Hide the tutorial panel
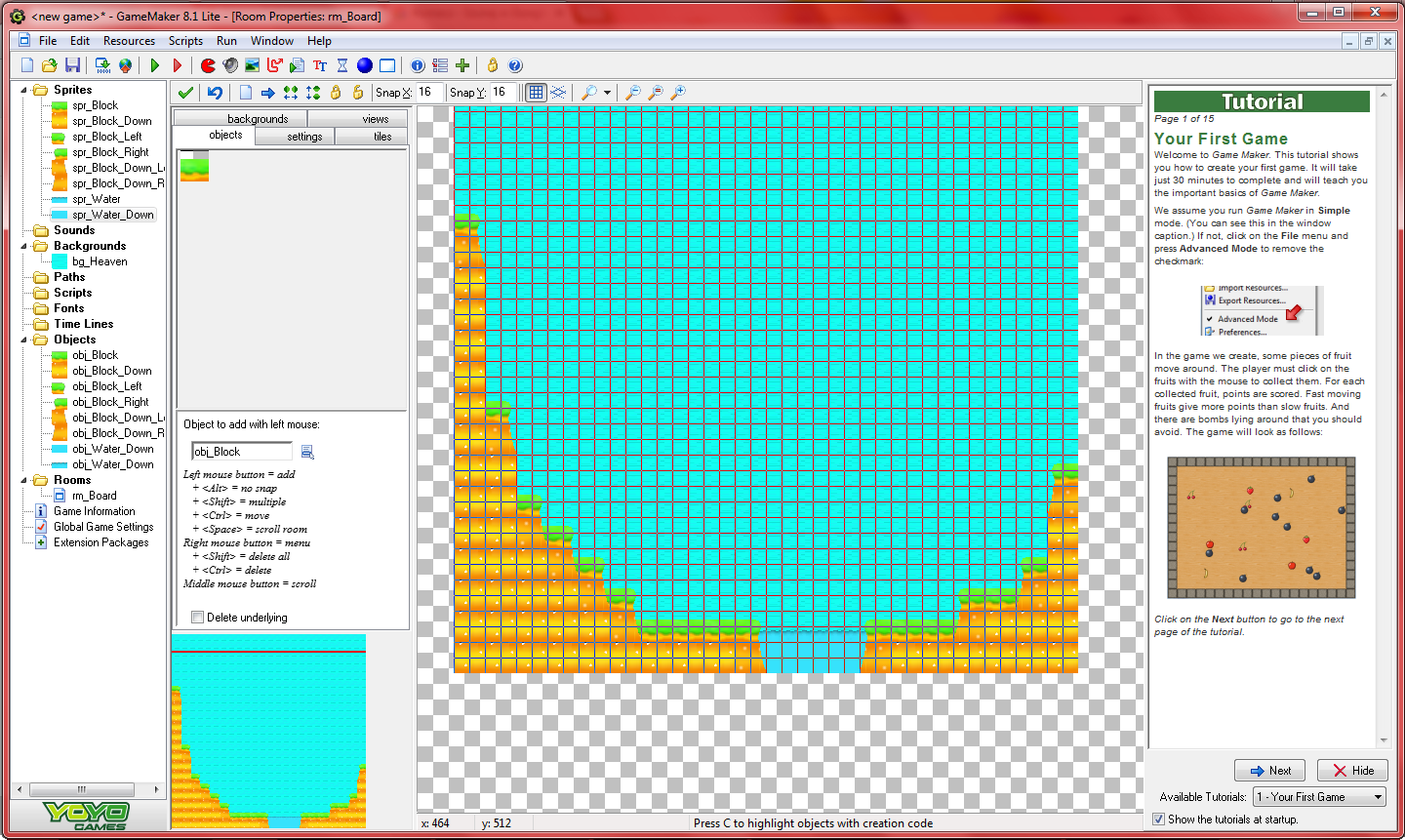The height and width of the screenshot is (840, 1405). pos(1352,771)
